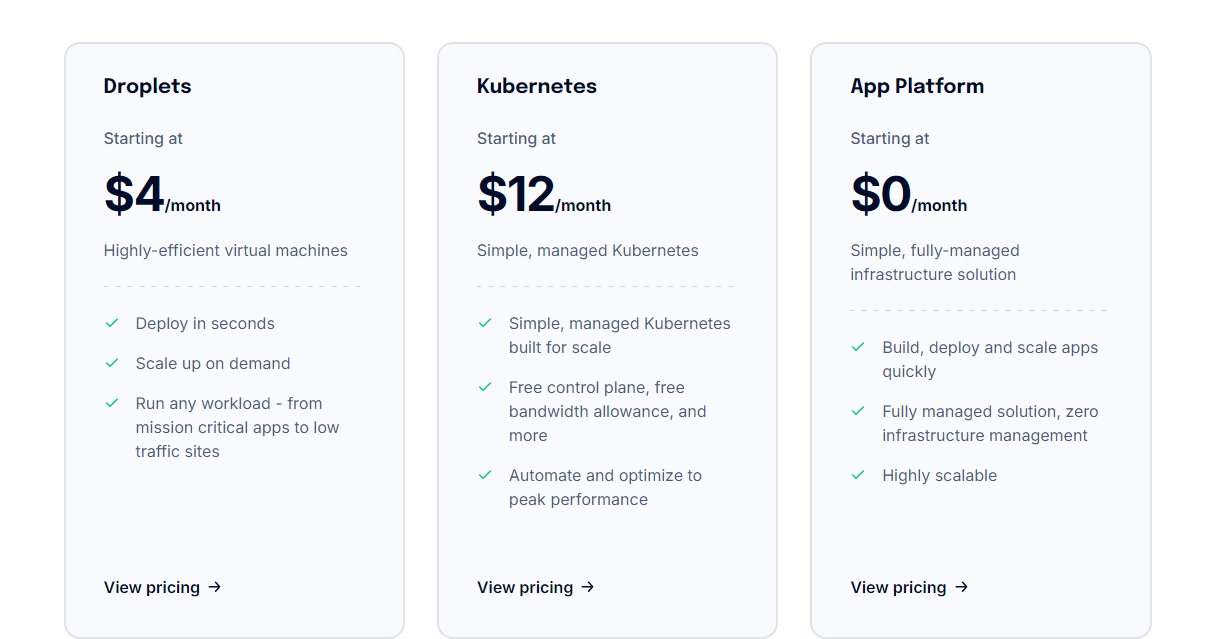Click the checkmark beside Run any workload

(112, 403)
